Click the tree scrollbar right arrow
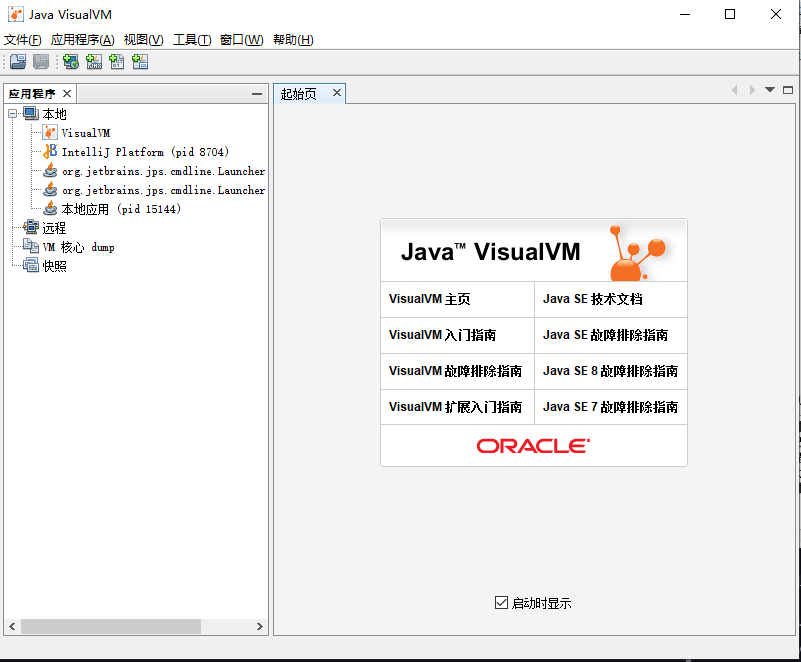This screenshot has width=801, height=662. click(260, 626)
